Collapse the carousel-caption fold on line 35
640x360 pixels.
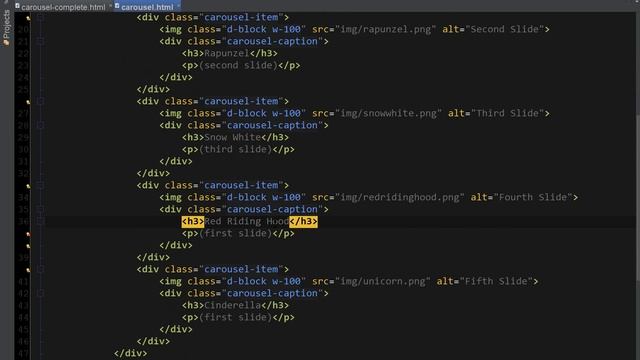coord(40,209)
